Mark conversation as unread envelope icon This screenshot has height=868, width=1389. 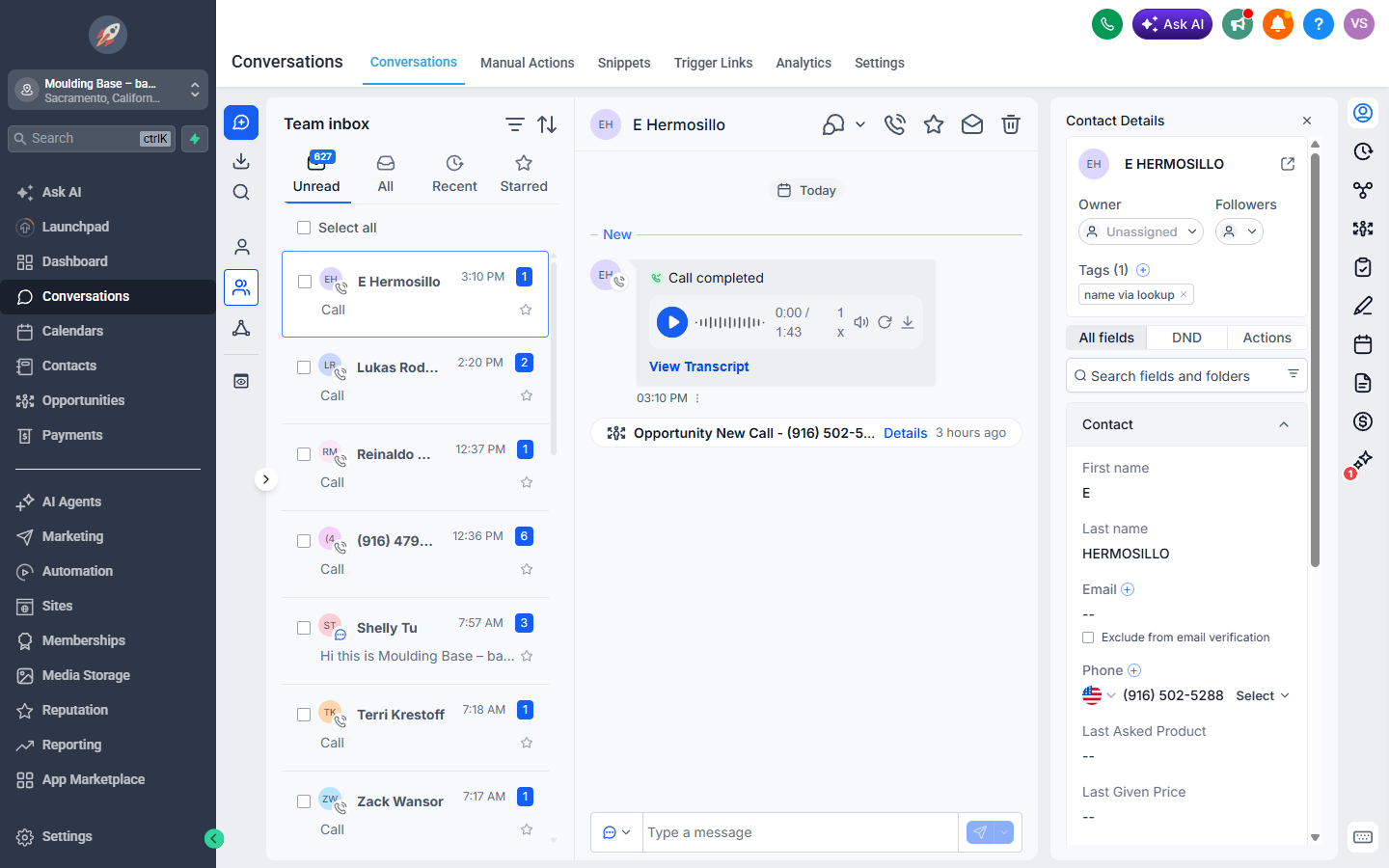pos(972,124)
